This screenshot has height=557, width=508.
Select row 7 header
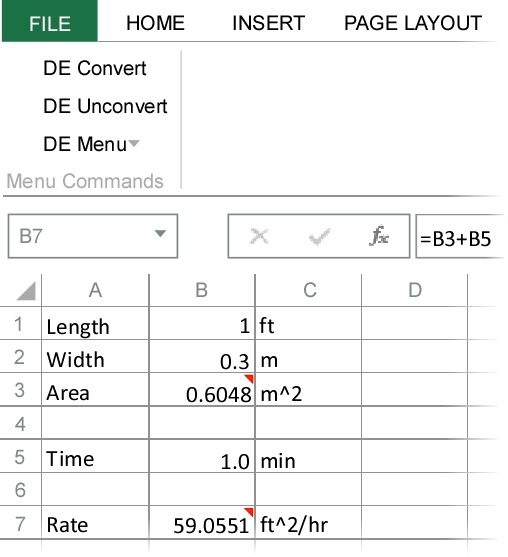click(21, 523)
